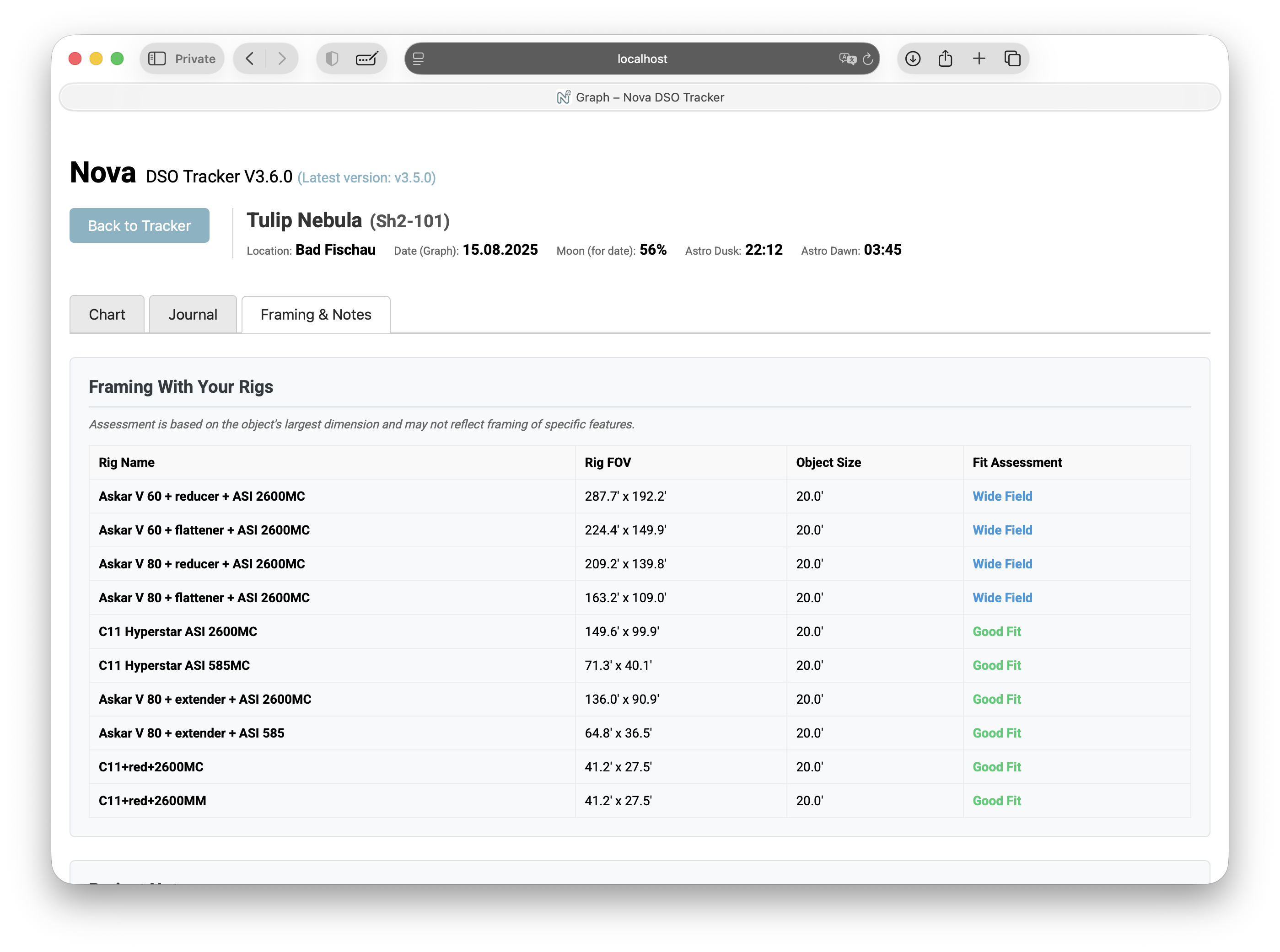Click the localhost address field
1280x952 pixels.
pyautogui.click(x=641, y=59)
